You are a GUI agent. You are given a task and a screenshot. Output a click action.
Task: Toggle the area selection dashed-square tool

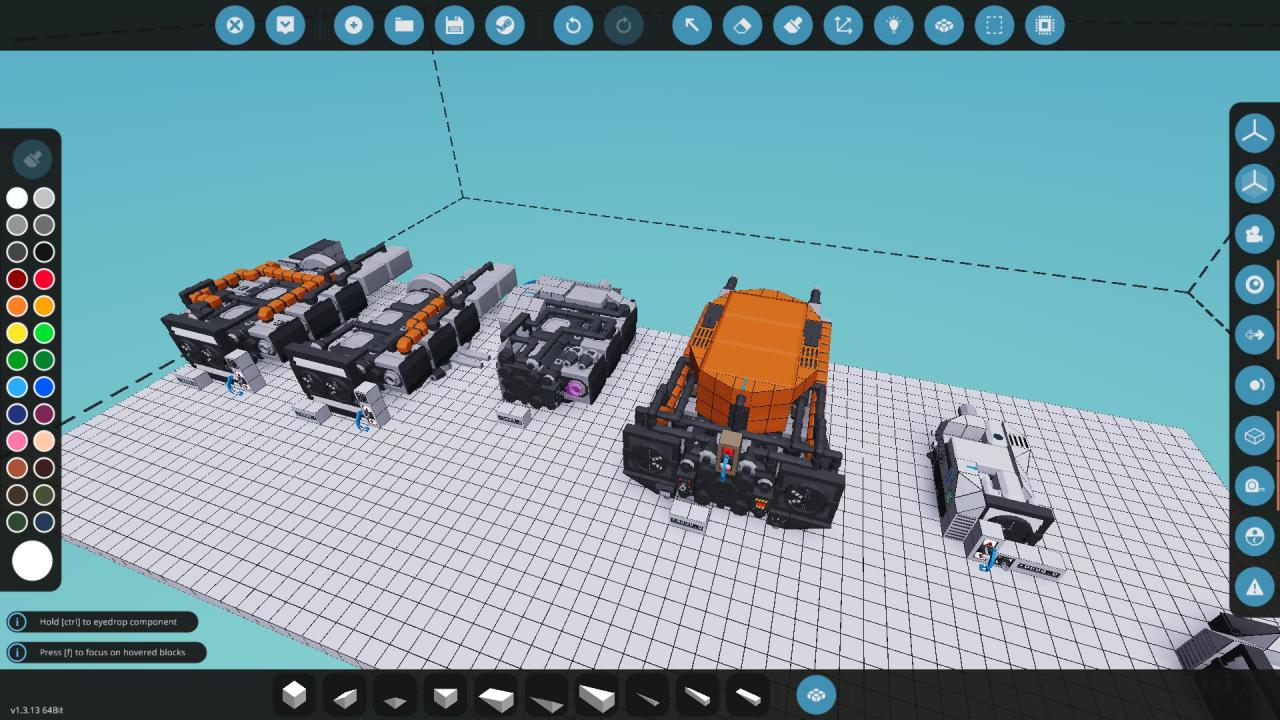995,26
